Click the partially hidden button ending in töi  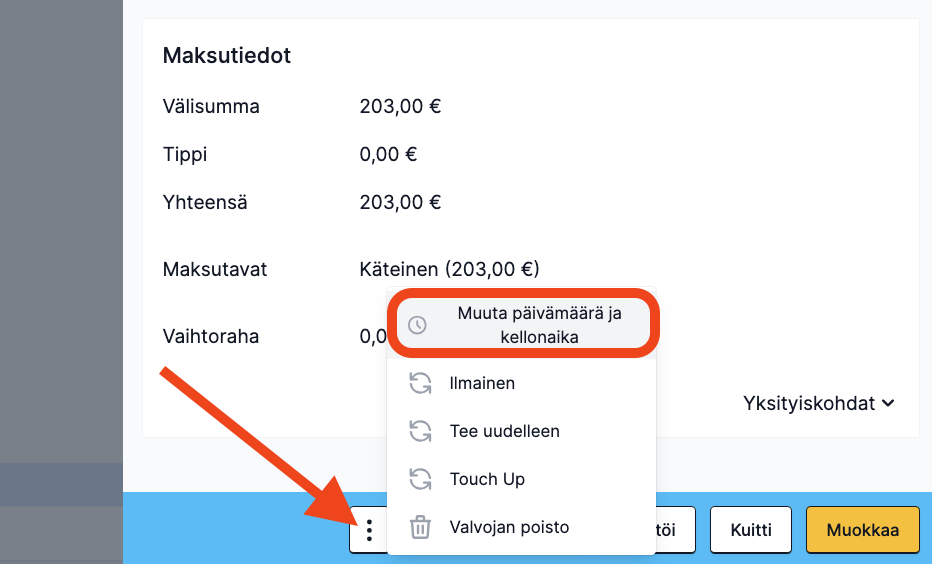tap(675, 530)
